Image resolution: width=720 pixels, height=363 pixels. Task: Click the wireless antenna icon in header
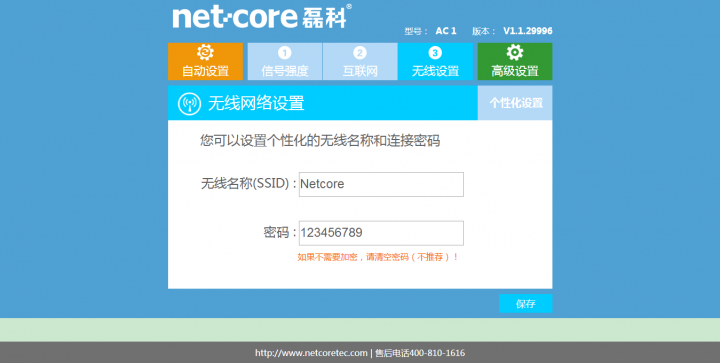click(x=189, y=104)
